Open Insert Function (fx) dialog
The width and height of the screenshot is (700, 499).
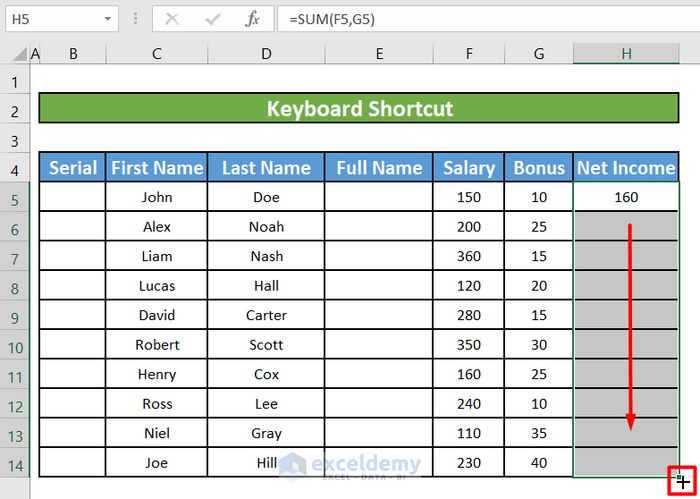pyautogui.click(x=253, y=19)
